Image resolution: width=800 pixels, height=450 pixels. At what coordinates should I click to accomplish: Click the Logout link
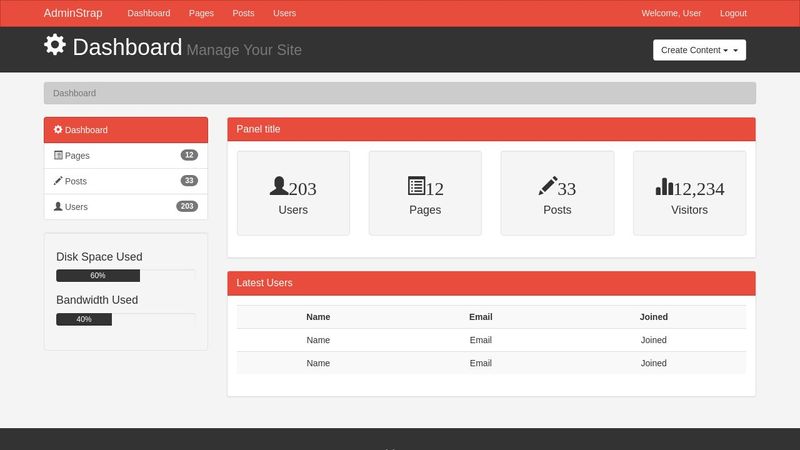(x=733, y=13)
